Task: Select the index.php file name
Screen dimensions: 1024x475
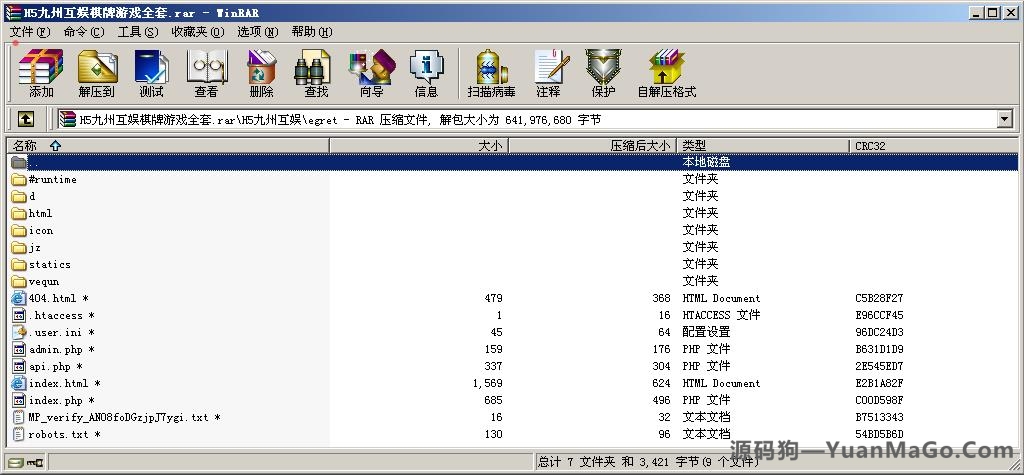Action: pyautogui.click(x=61, y=400)
